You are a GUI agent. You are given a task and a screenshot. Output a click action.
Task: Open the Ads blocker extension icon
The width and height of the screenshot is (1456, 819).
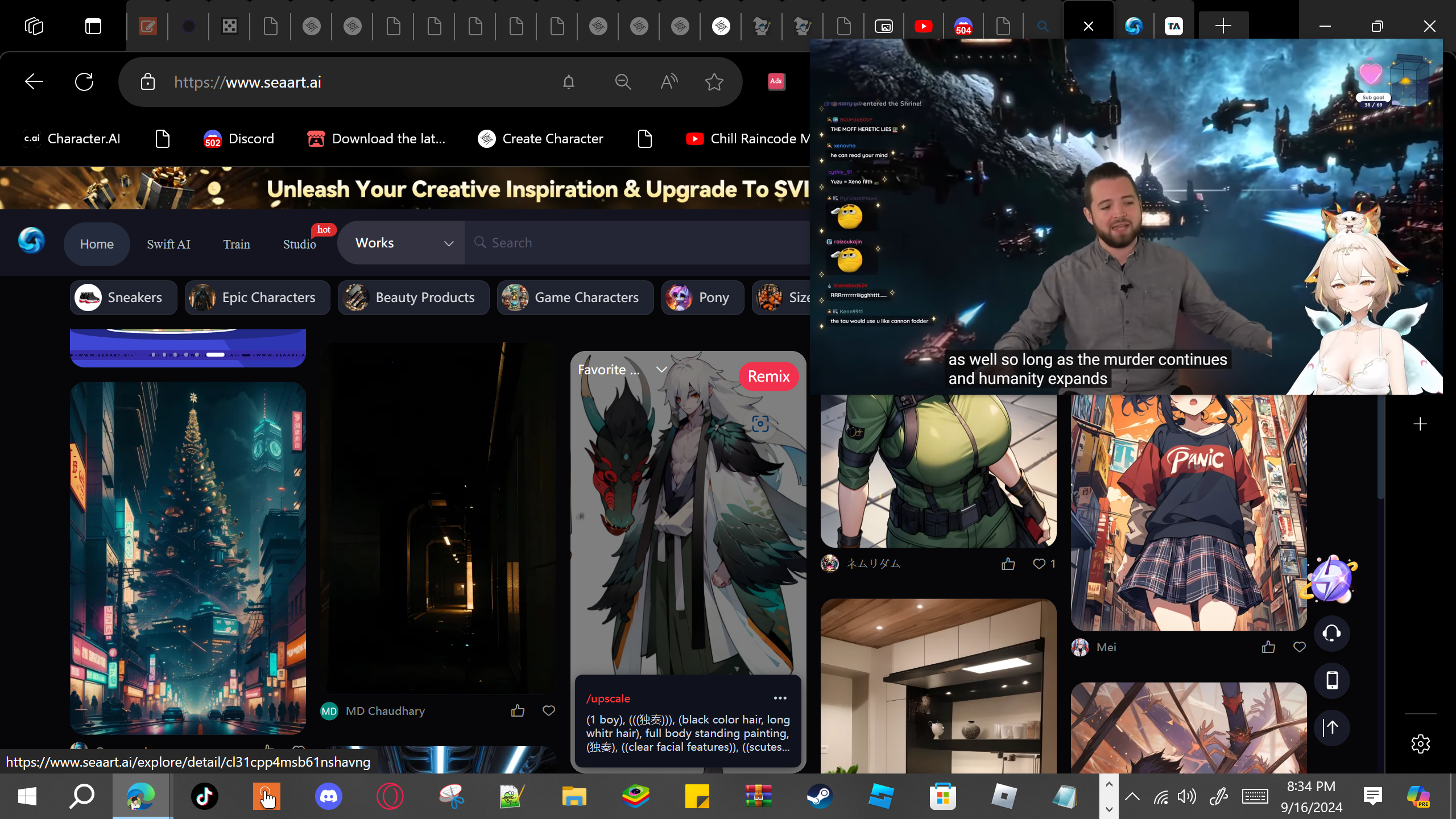click(x=776, y=81)
